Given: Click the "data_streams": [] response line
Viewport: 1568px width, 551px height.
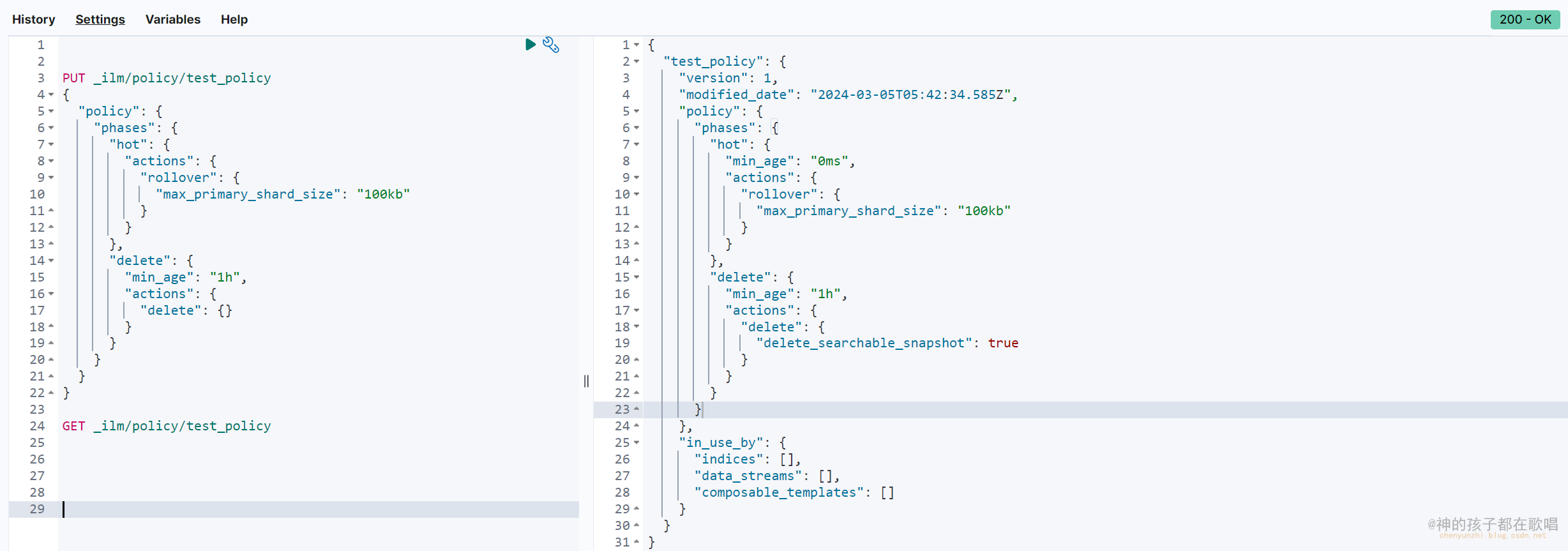Looking at the screenshot, I should click(767, 476).
